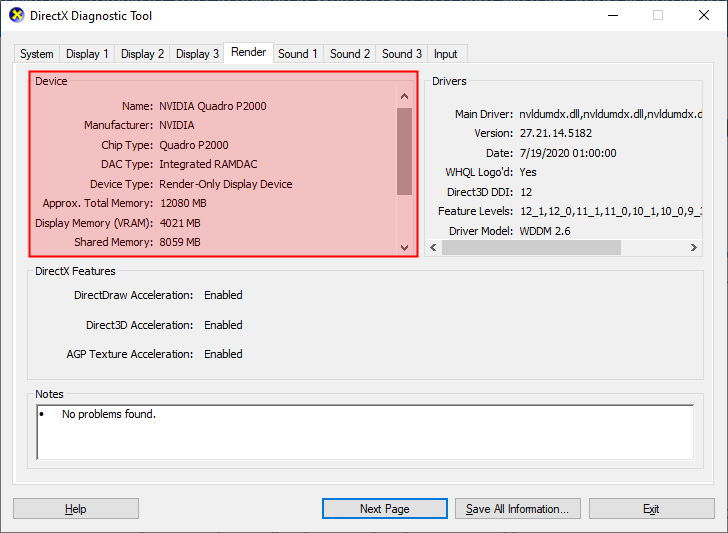Switch to the Input tab
Viewport: 728px width, 533px height.
(445, 54)
